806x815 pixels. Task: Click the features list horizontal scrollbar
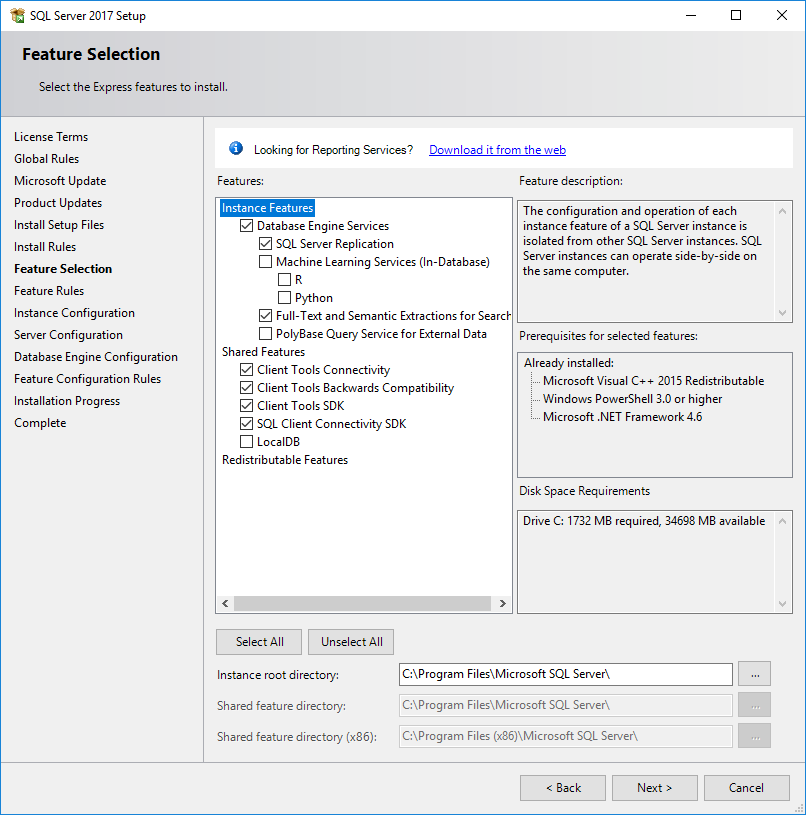[x=360, y=604]
